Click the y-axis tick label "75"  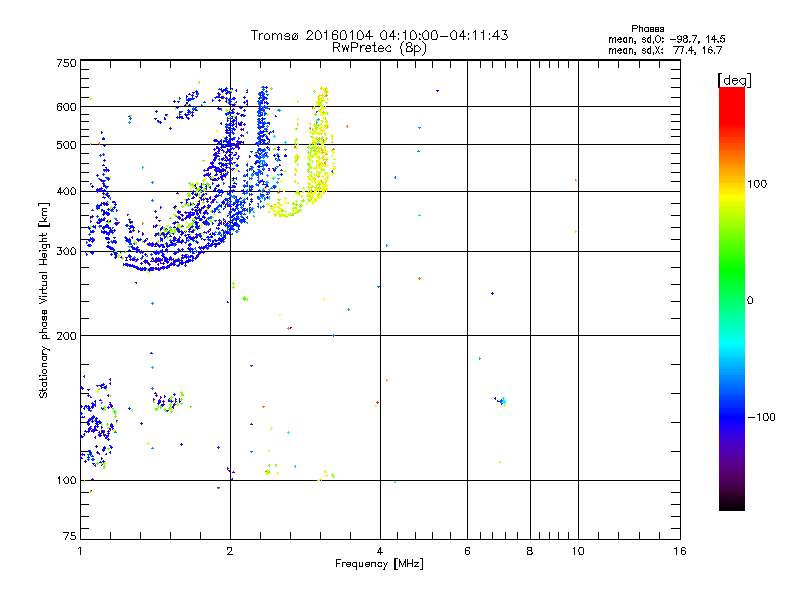(70, 536)
